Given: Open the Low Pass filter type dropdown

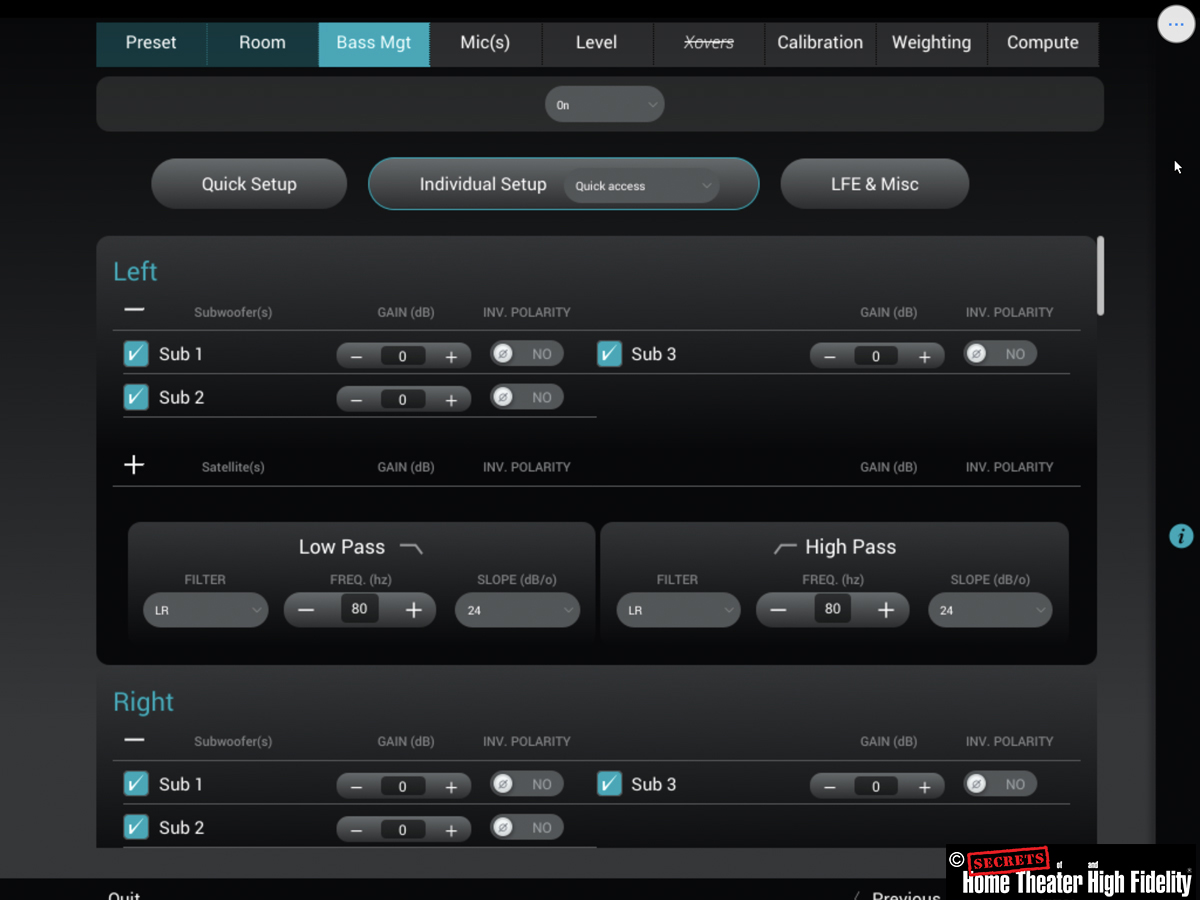Looking at the screenshot, I should coord(205,610).
